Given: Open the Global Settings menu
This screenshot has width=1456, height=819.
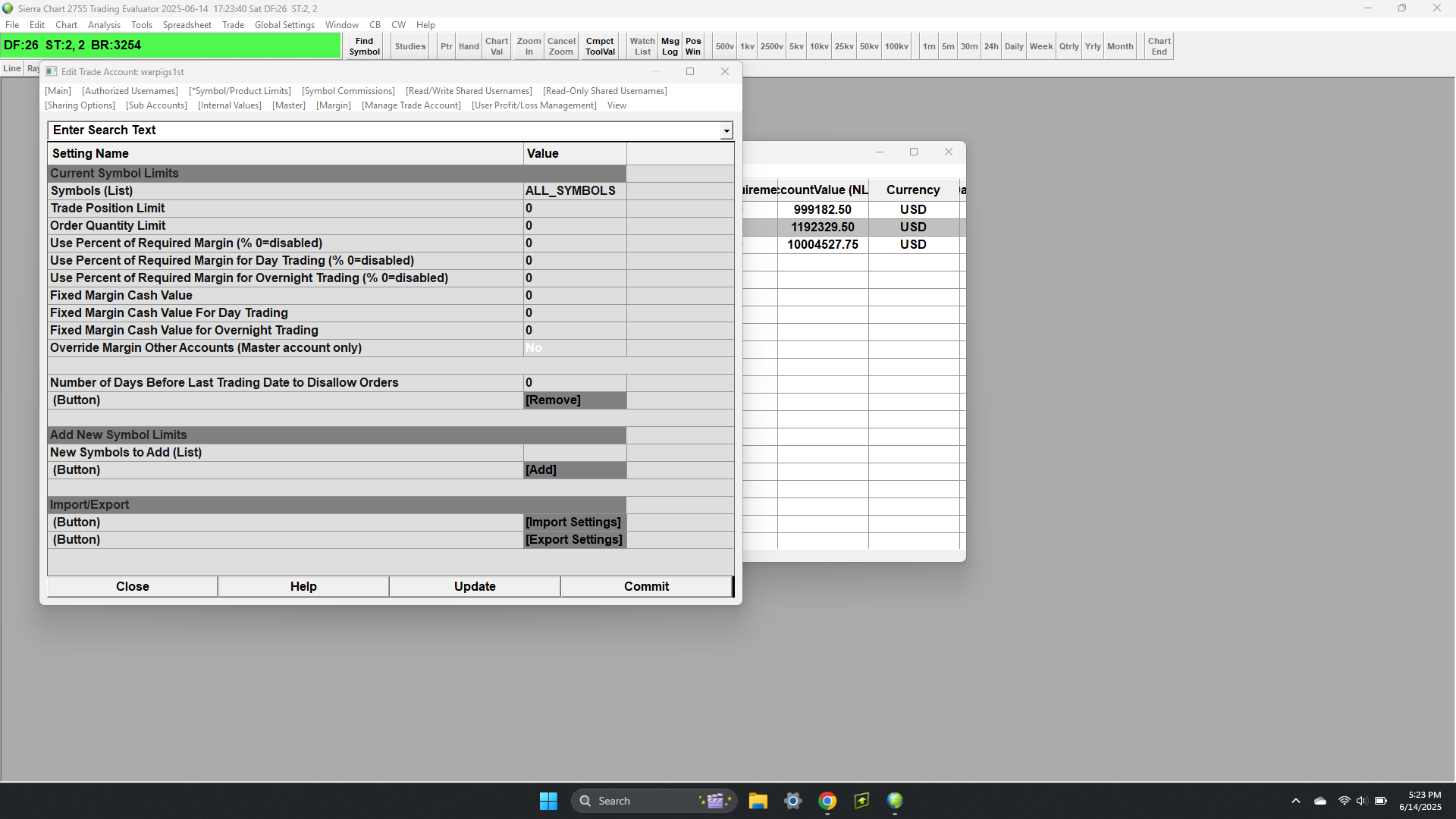Looking at the screenshot, I should pos(284,25).
